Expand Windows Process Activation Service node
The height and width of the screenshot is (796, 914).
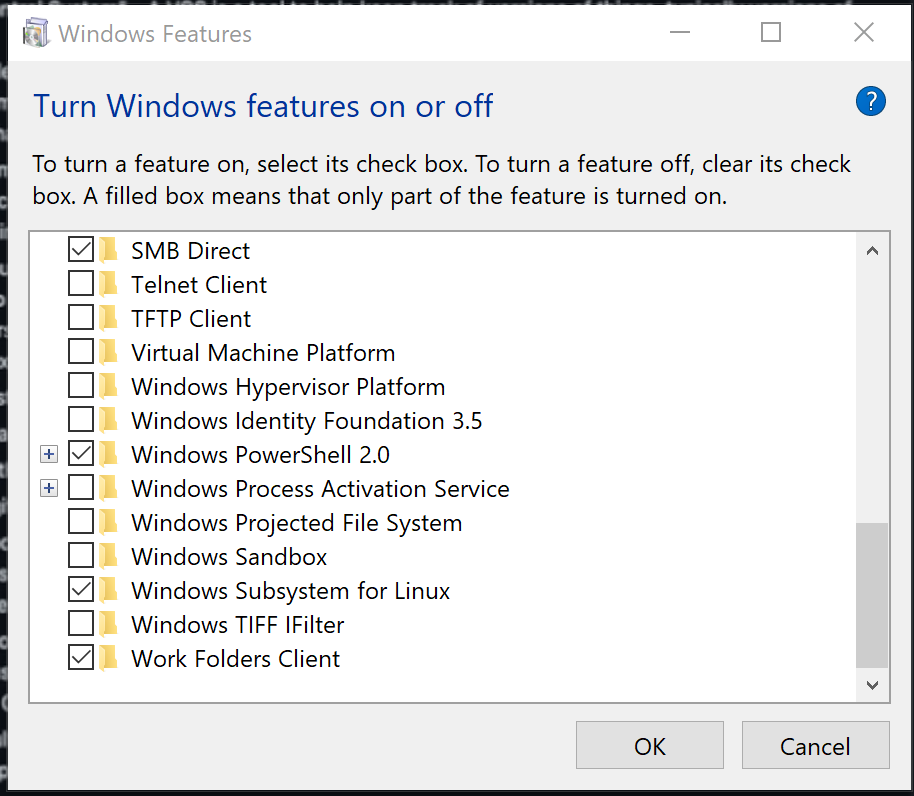point(49,488)
